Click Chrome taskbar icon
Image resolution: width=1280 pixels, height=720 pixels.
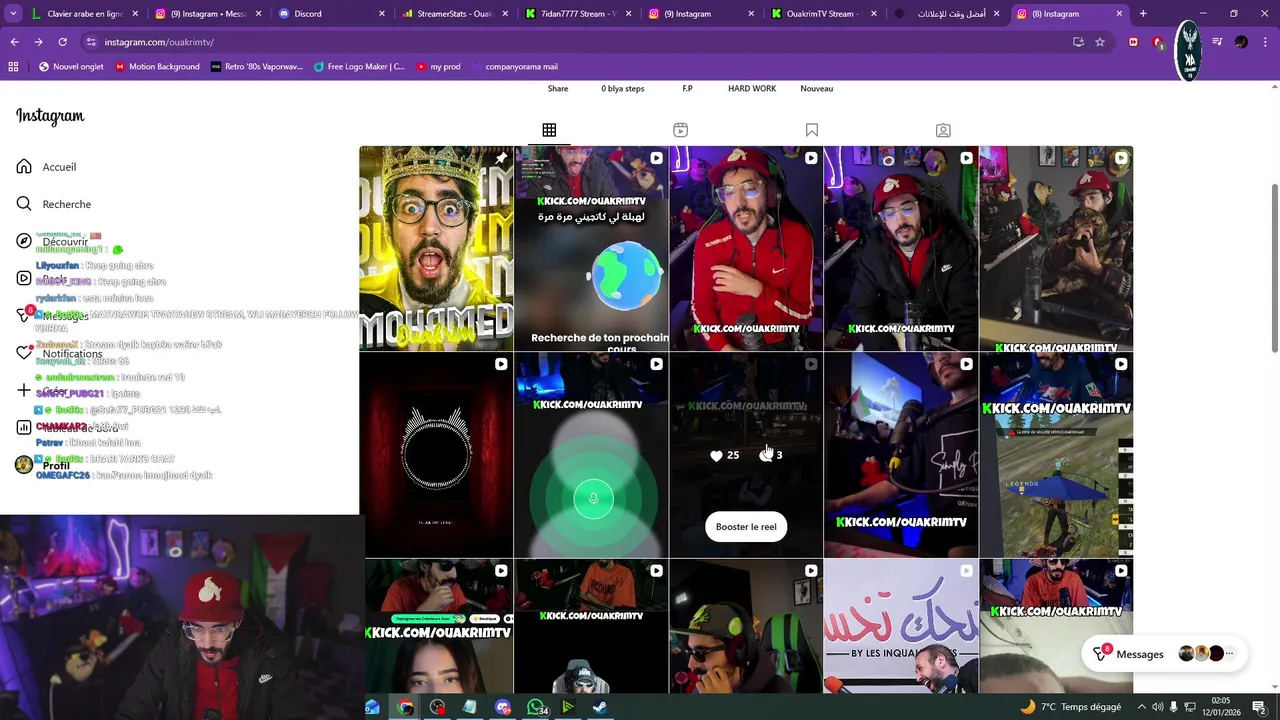coord(405,707)
